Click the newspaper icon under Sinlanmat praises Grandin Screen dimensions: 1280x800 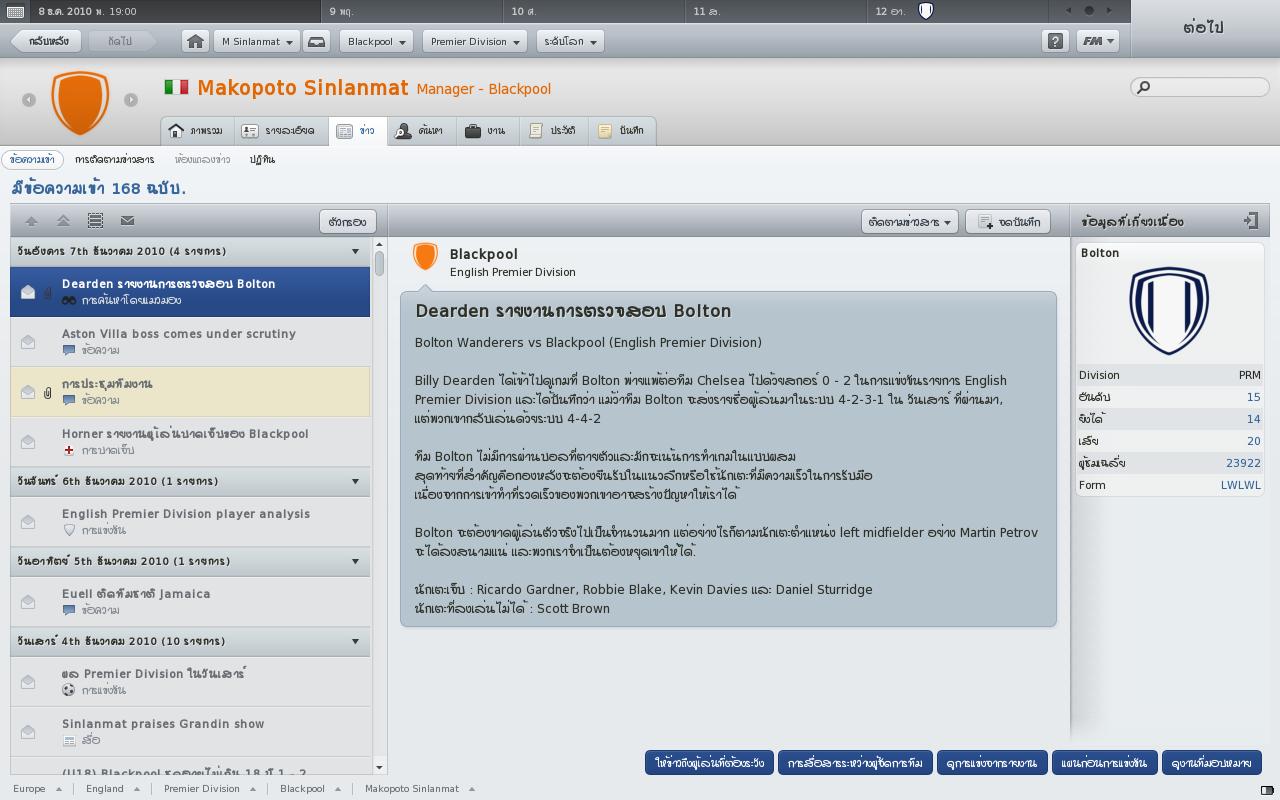tap(69, 740)
